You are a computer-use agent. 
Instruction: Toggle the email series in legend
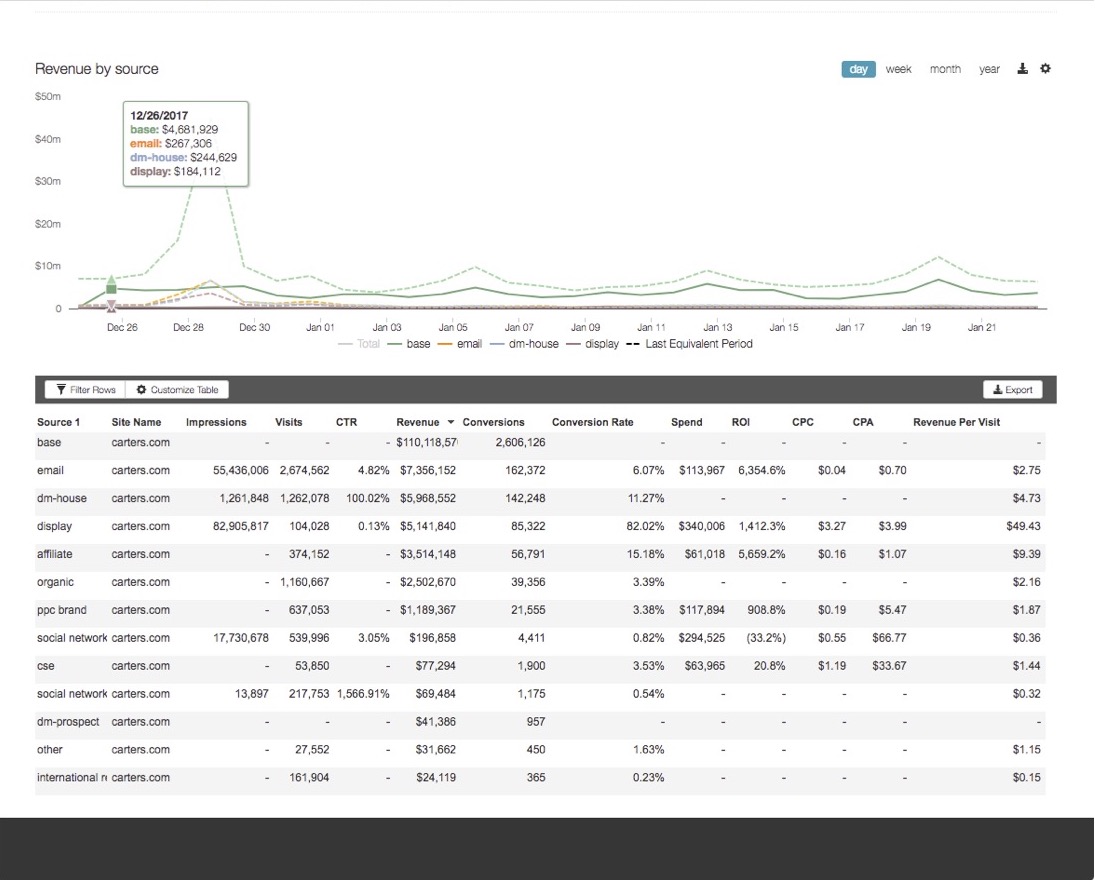pyautogui.click(x=460, y=344)
